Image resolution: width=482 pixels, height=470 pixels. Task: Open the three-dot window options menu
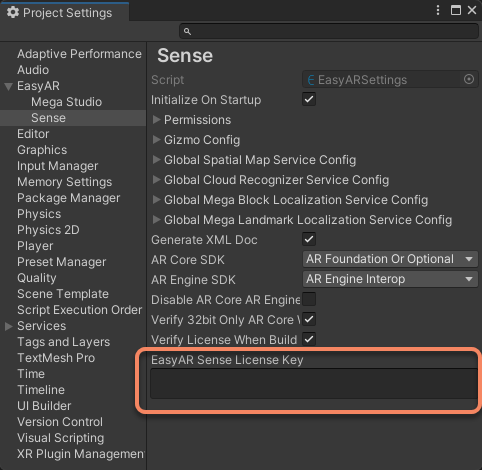(x=438, y=10)
